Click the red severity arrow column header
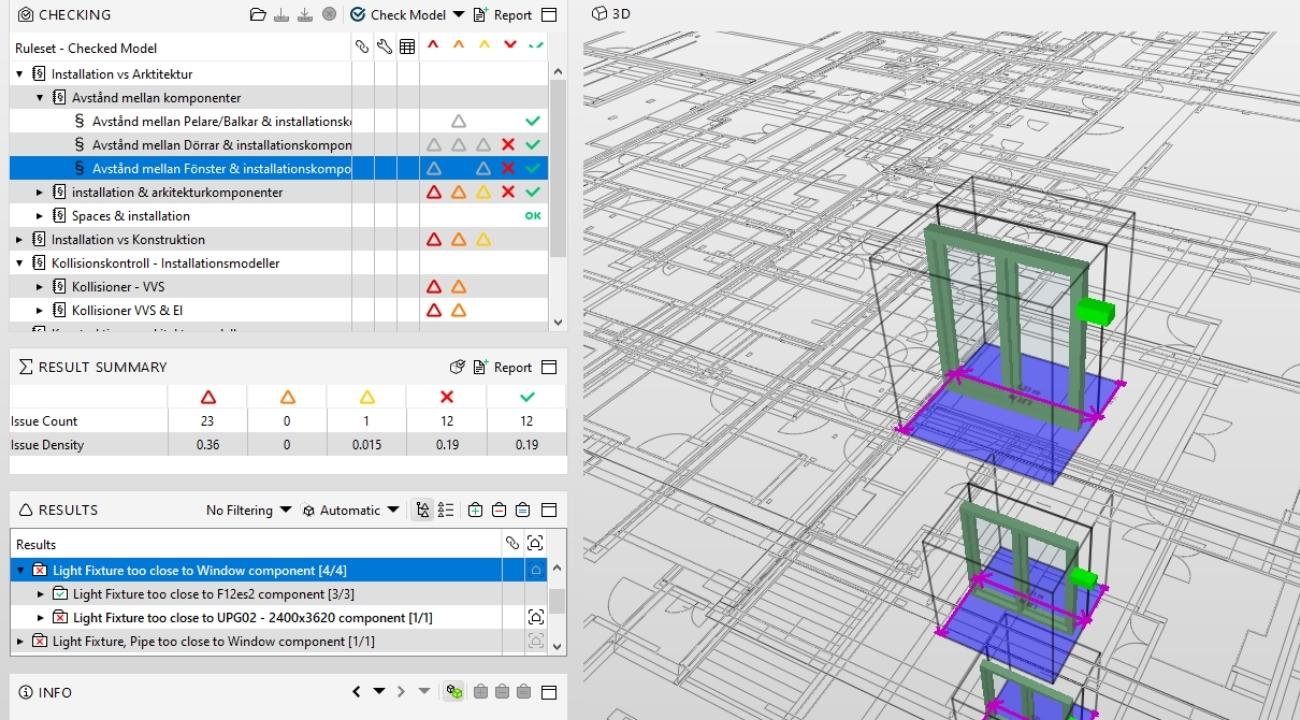Screen dimensions: 1300x720 point(433,45)
